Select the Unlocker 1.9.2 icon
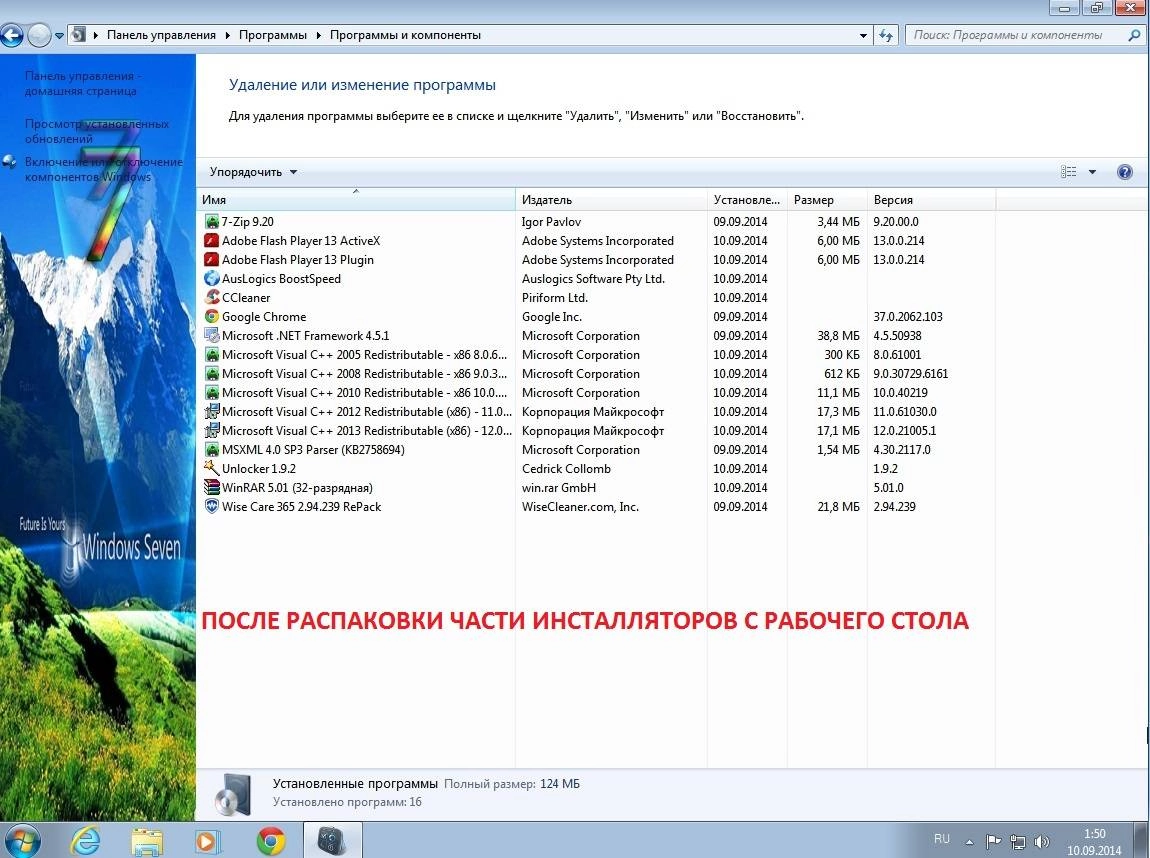The height and width of the screenshot is (858, 1150). coord(211,469)
